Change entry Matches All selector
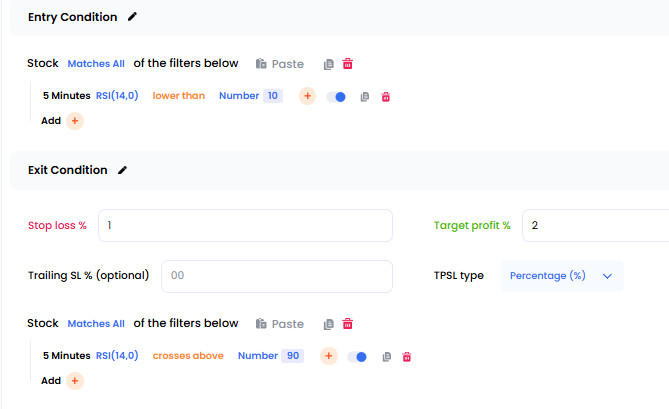Screen dimensions: 669x409 pyautogui.click(x=96, y=64)
